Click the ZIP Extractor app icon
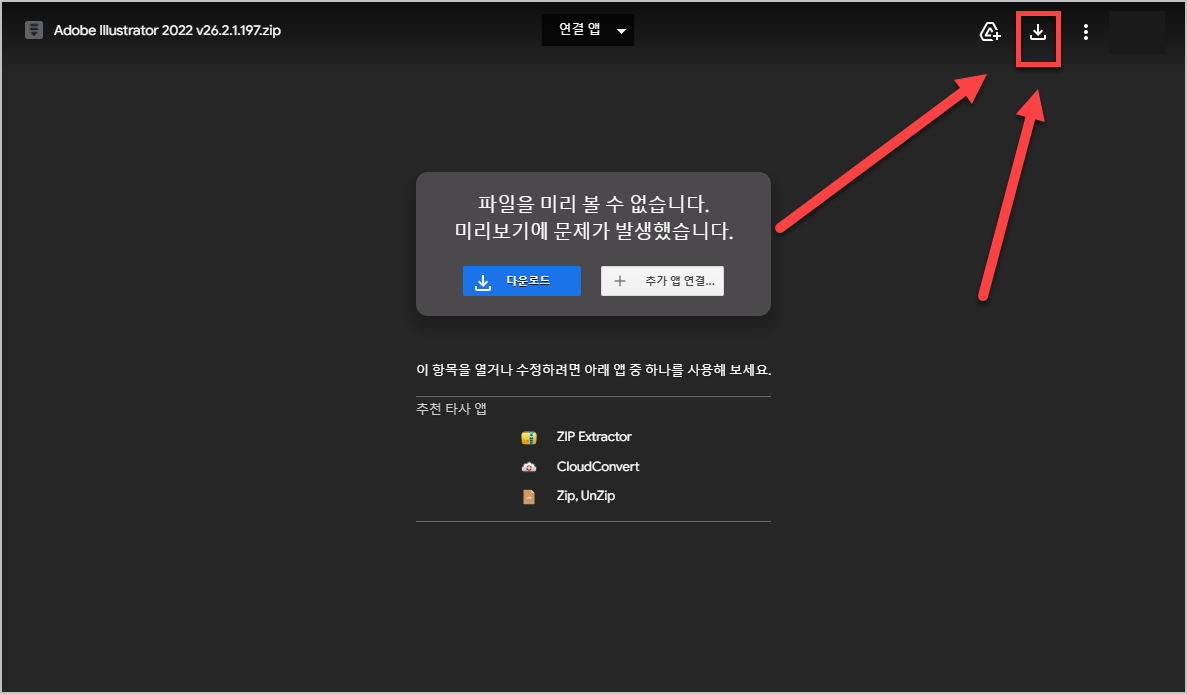Viewport: 1187px width, 694px height. (528, 437)
